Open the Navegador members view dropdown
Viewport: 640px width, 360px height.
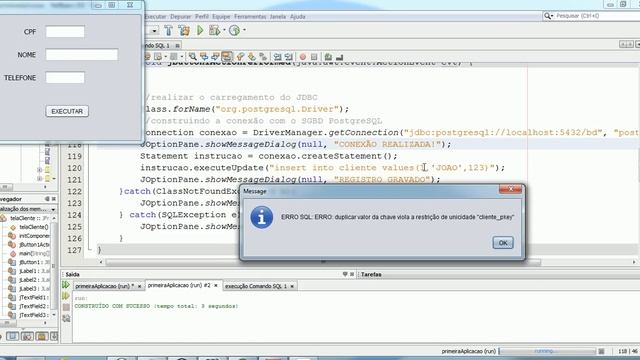click(53, 209)
